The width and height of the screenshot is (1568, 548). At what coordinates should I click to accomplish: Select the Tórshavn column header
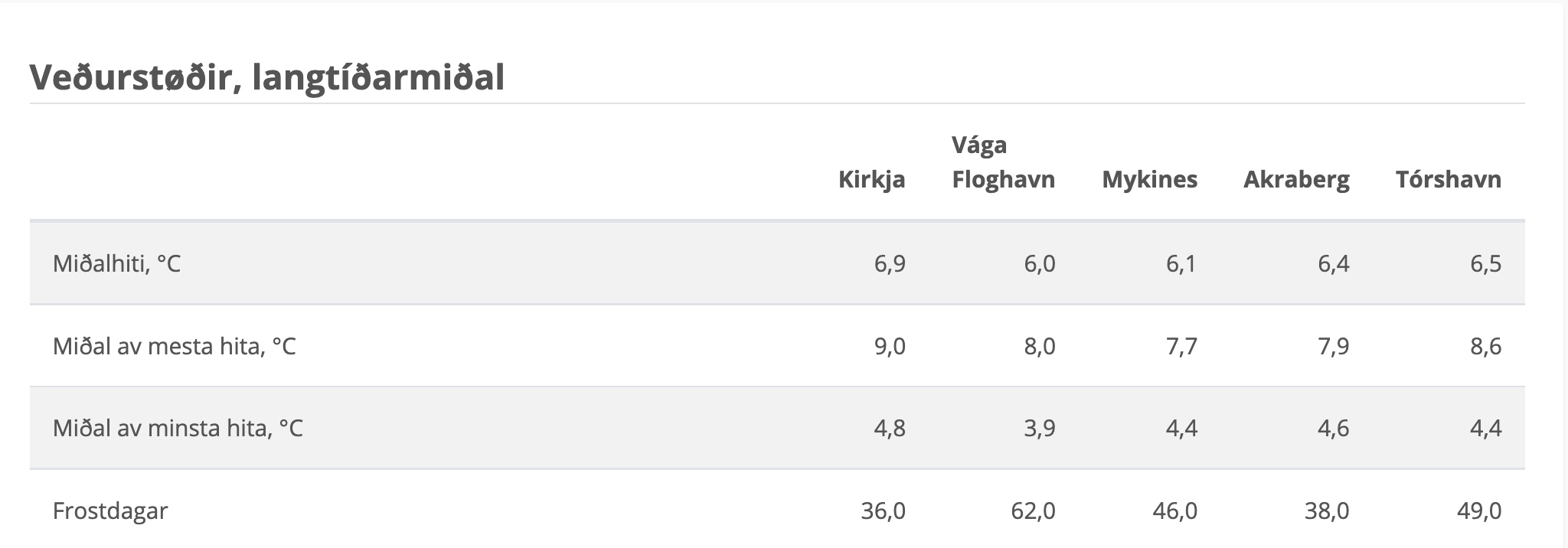pyautogui.click(x=1448, y=179)
